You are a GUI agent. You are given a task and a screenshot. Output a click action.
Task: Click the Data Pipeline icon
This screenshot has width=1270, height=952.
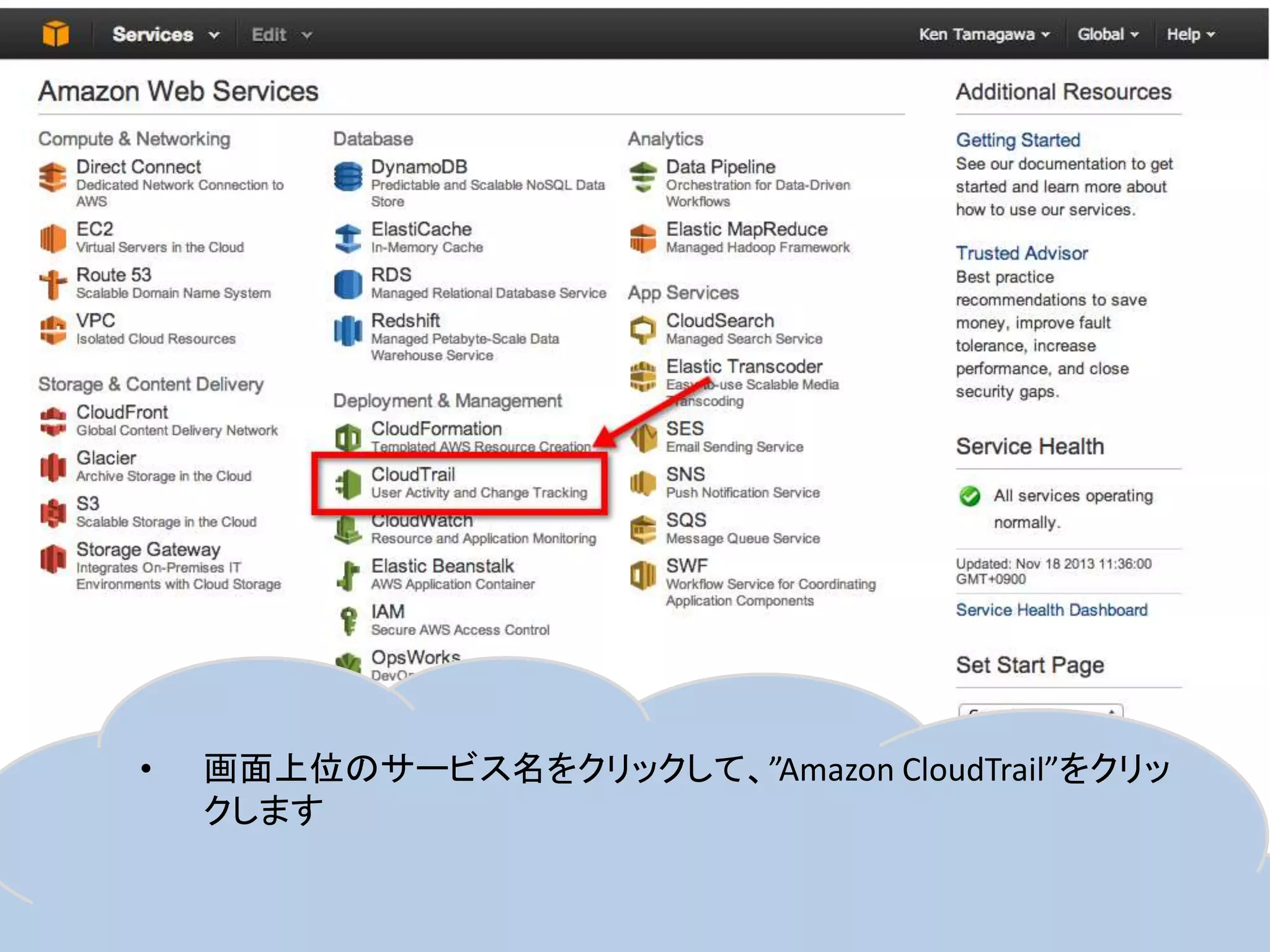[x=643, y=177]
